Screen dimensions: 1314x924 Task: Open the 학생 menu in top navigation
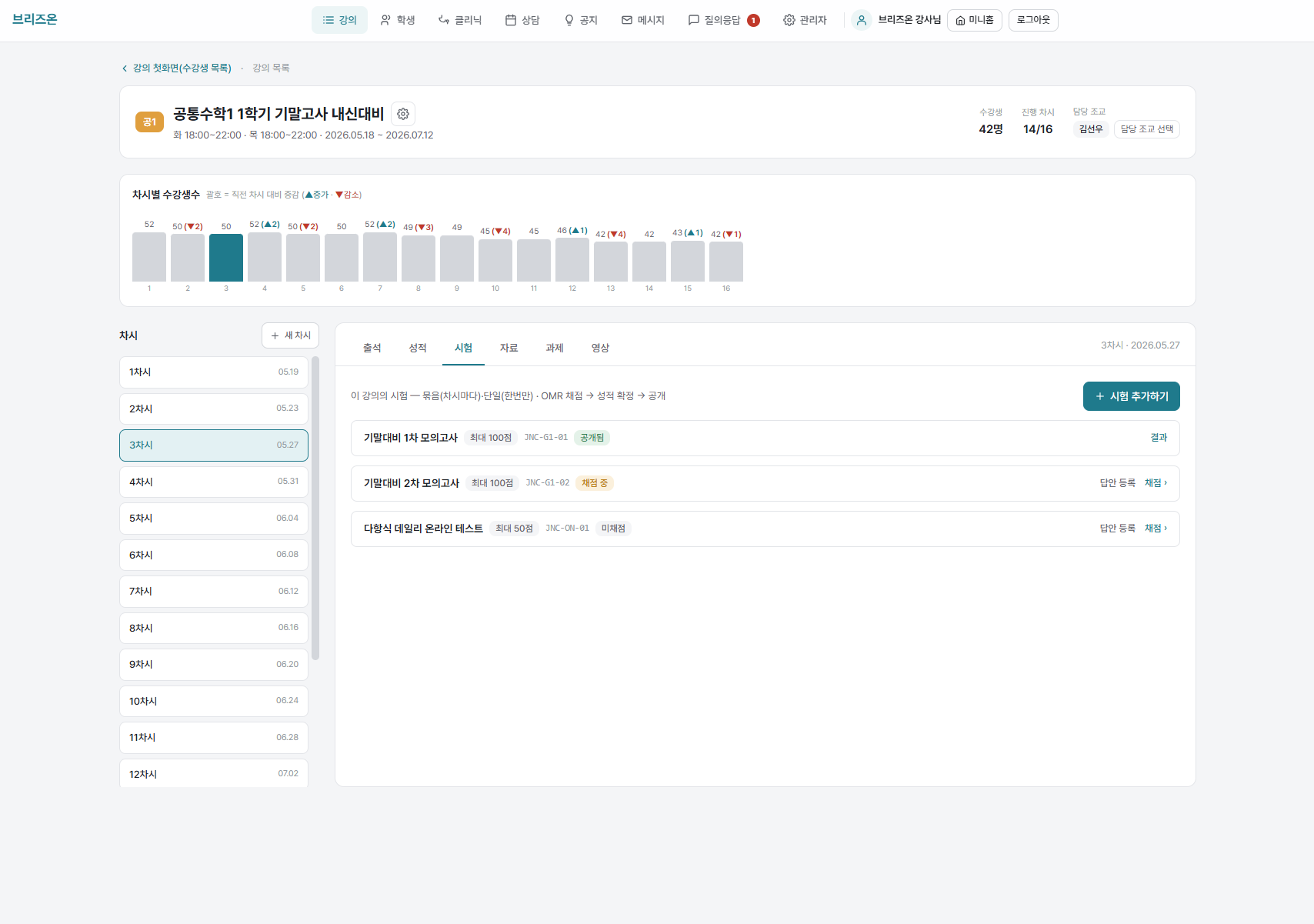point(398,20)
